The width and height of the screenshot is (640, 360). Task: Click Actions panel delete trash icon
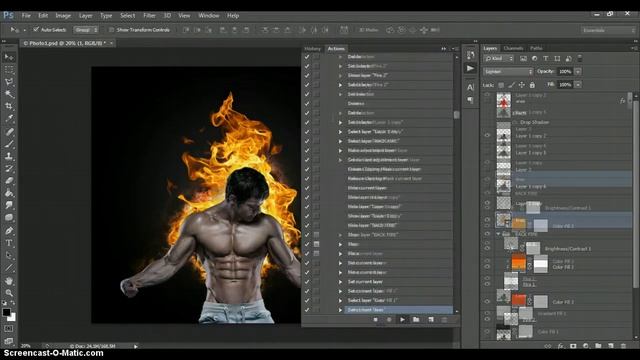point(444,320)
